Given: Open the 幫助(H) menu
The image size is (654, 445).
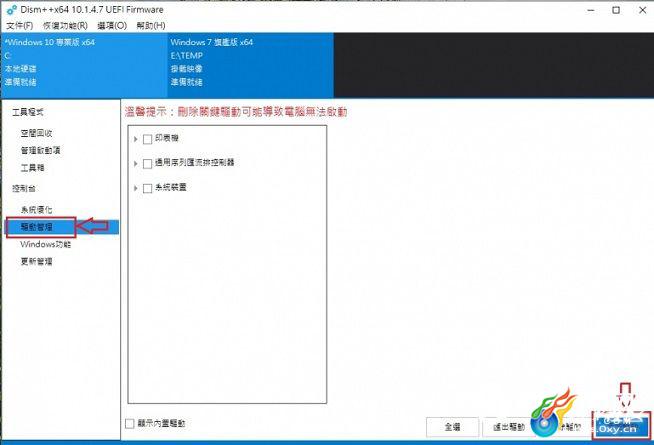Looking at the screenshot, I should pos(151,25).
